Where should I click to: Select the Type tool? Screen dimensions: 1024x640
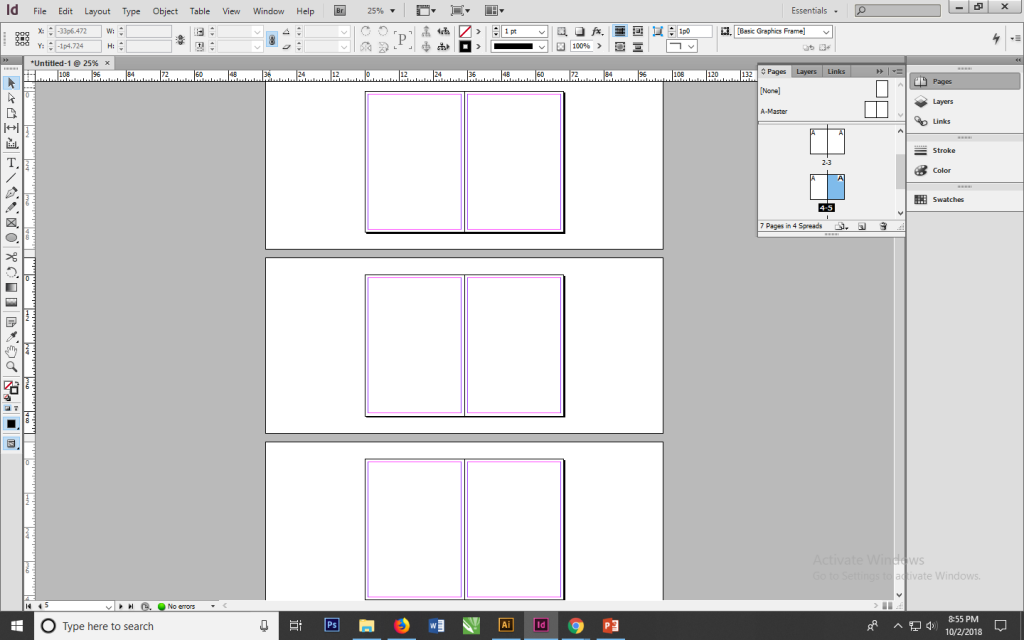11,163
